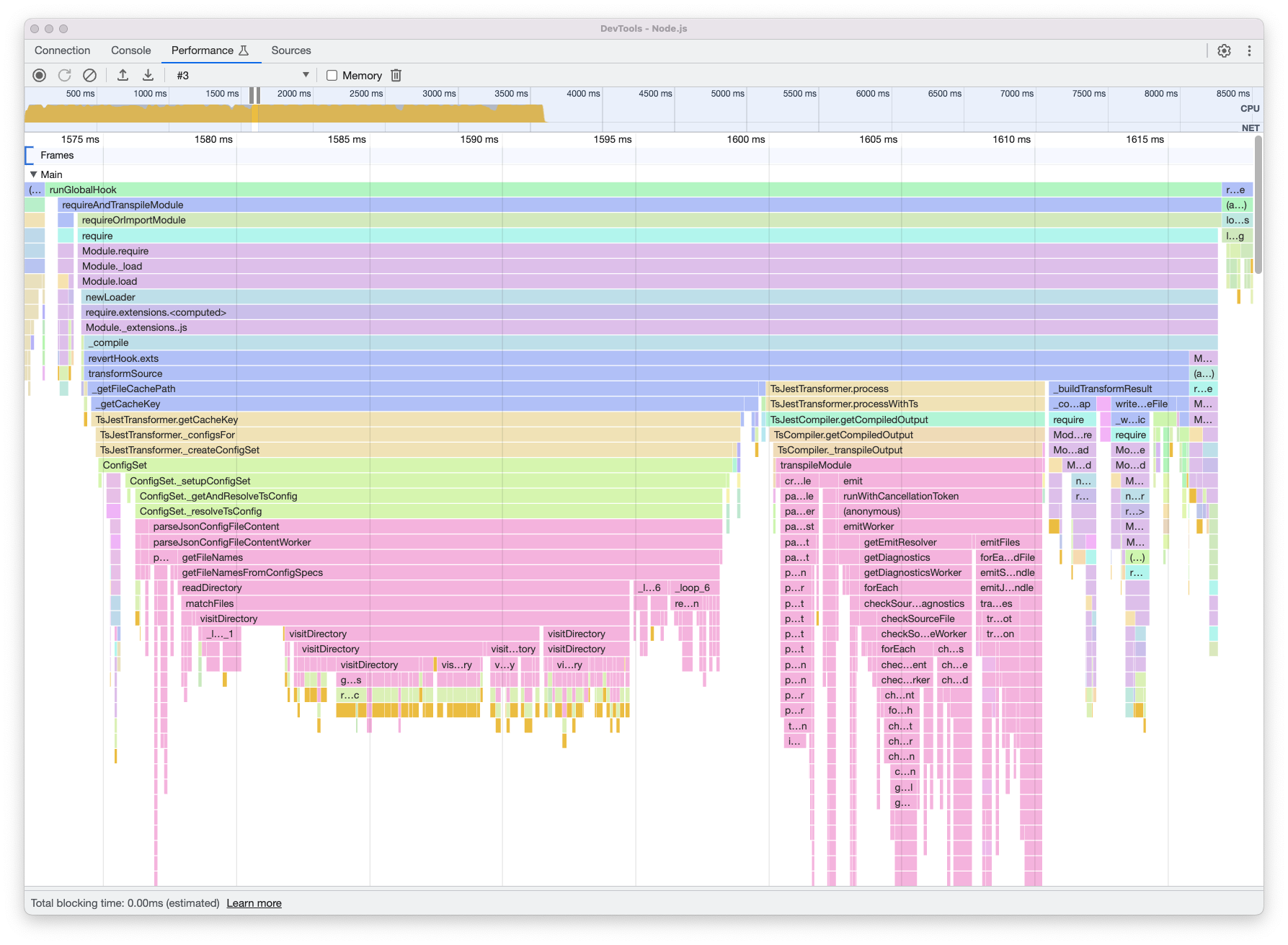Start recording with the record button
1288x945 pixels.
40,75
